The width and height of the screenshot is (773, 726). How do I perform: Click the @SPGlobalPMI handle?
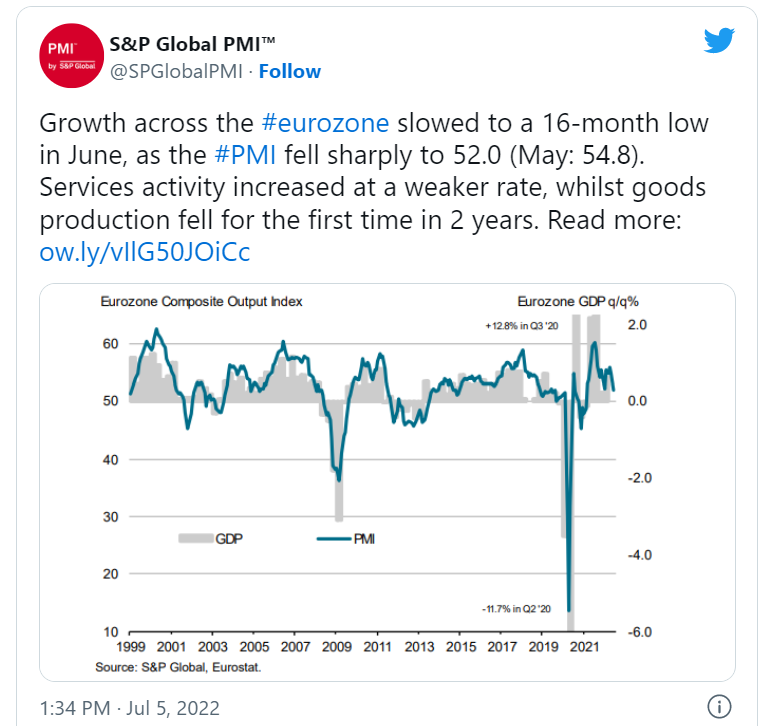coord(176,71)
